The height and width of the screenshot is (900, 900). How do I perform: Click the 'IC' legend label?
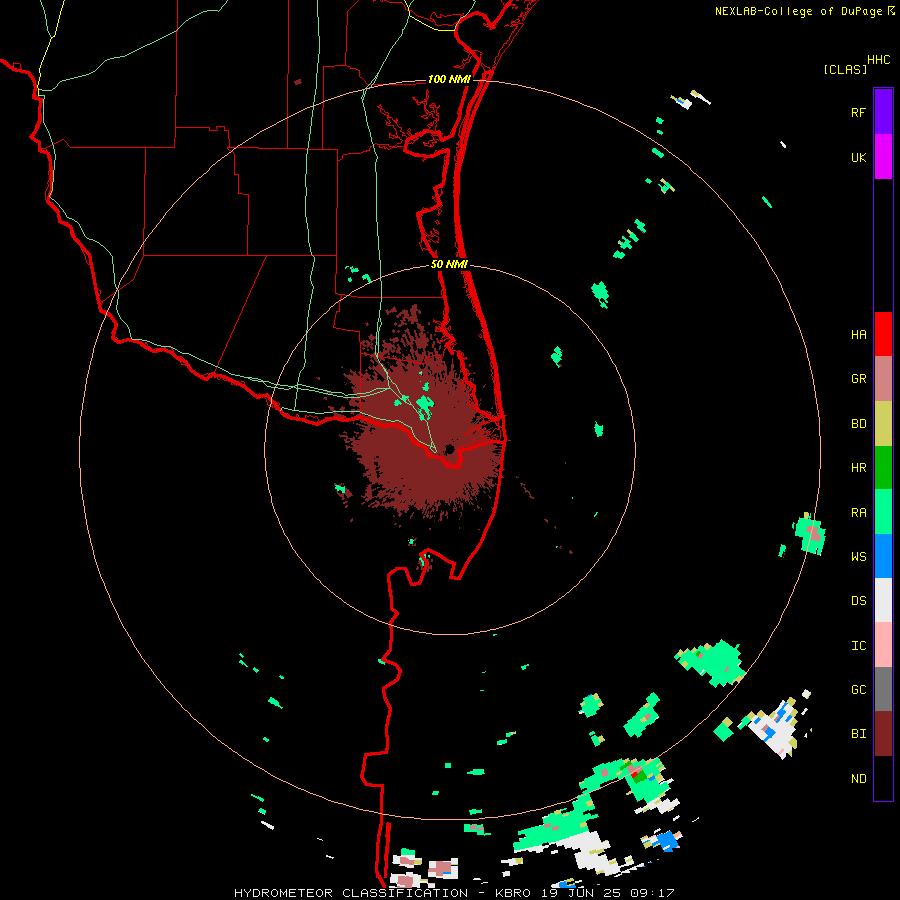[858, 646]
